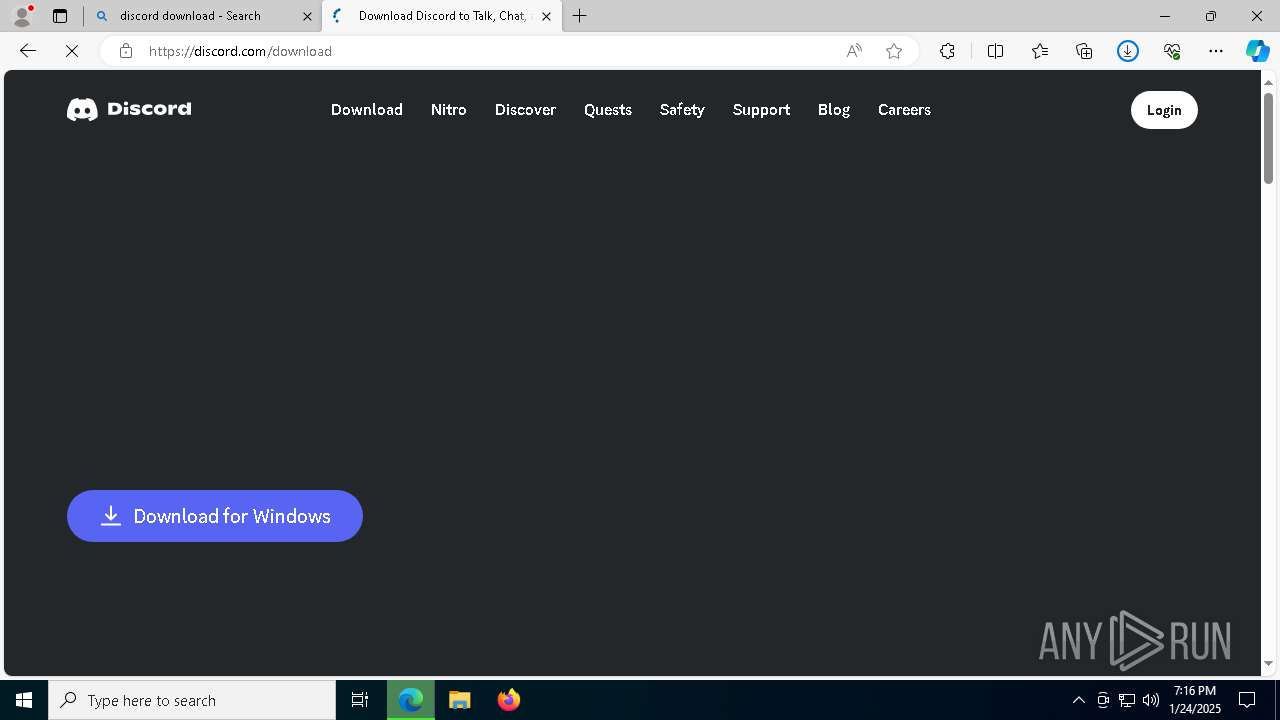Go to the Careers page

904,110
